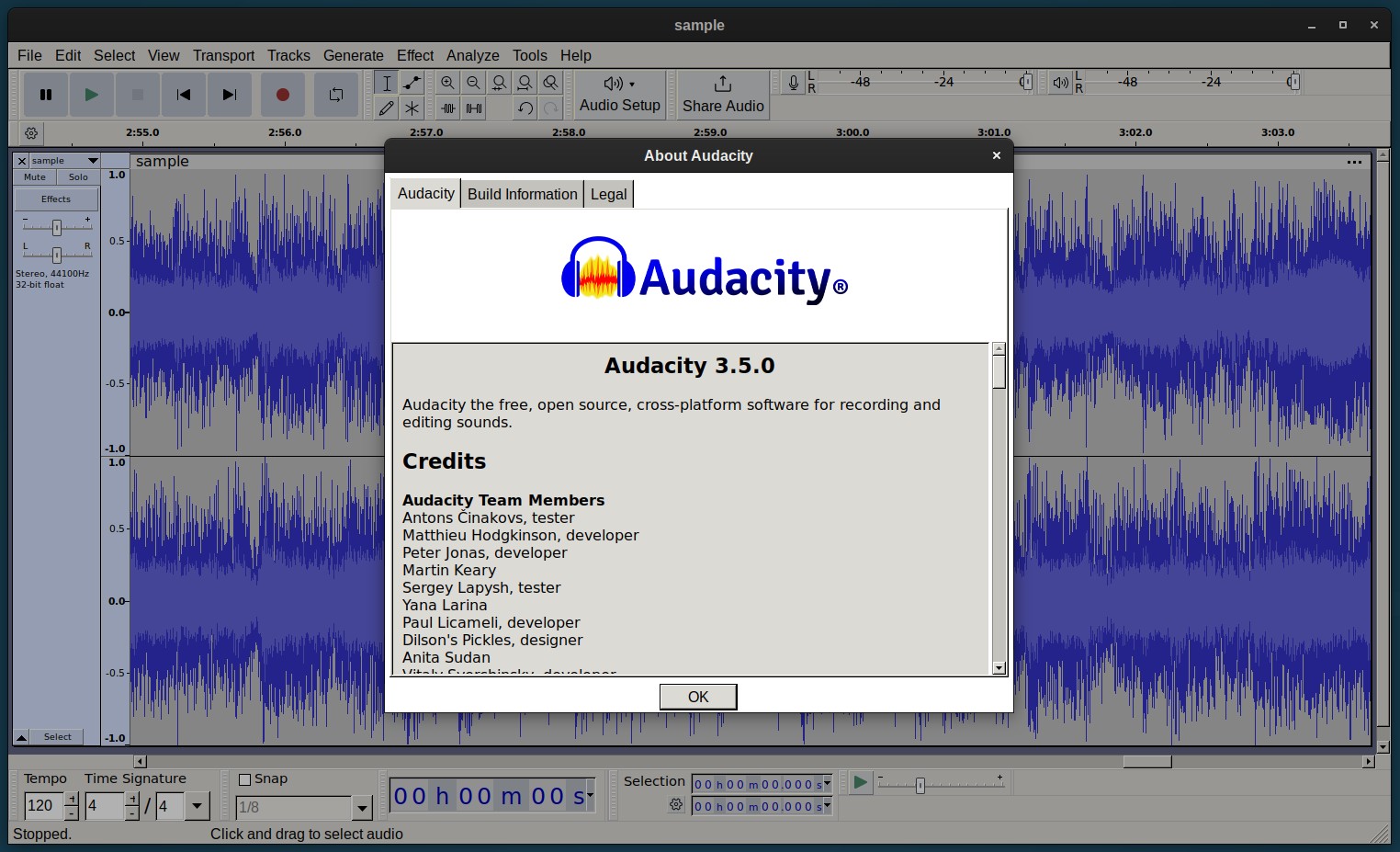Open the snap 1/8 grid dropdown

tap(362, 808)
